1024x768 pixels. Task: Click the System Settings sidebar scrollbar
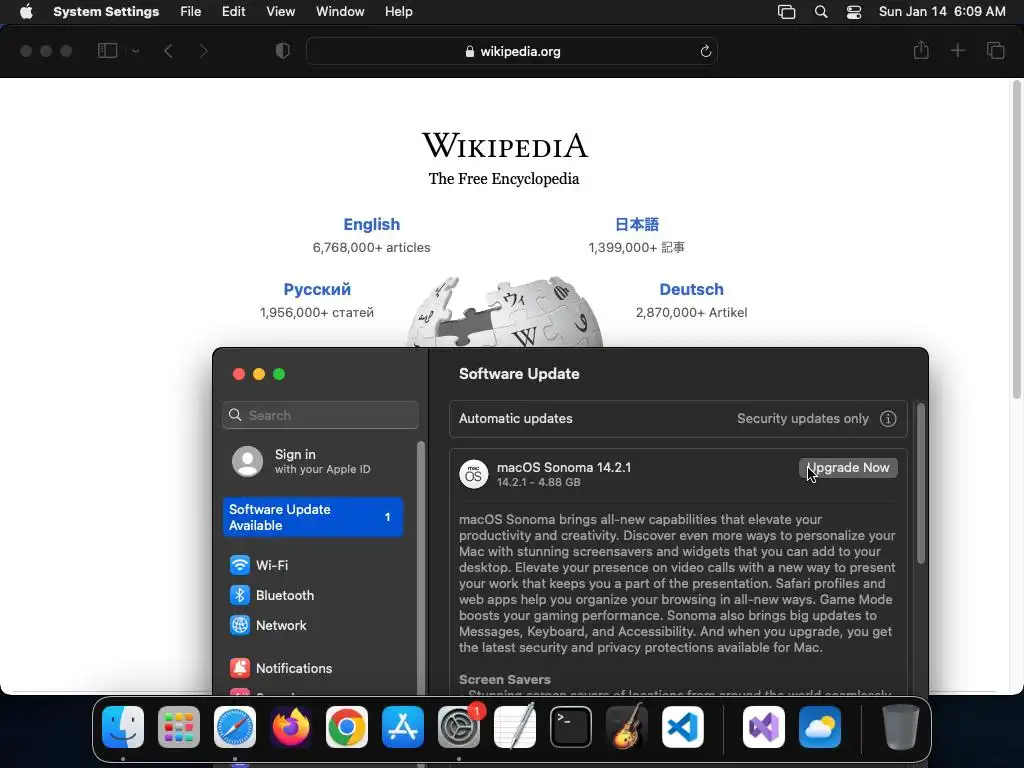[421, 568]
